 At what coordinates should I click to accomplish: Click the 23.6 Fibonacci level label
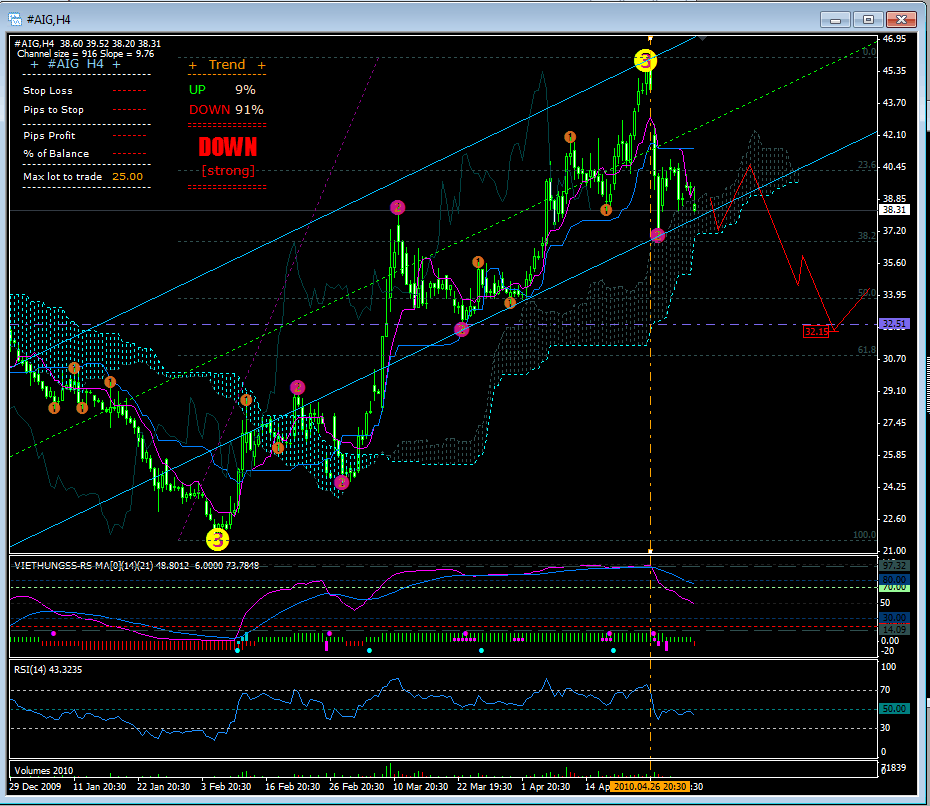pyautogui.click(x=867, y=165)
